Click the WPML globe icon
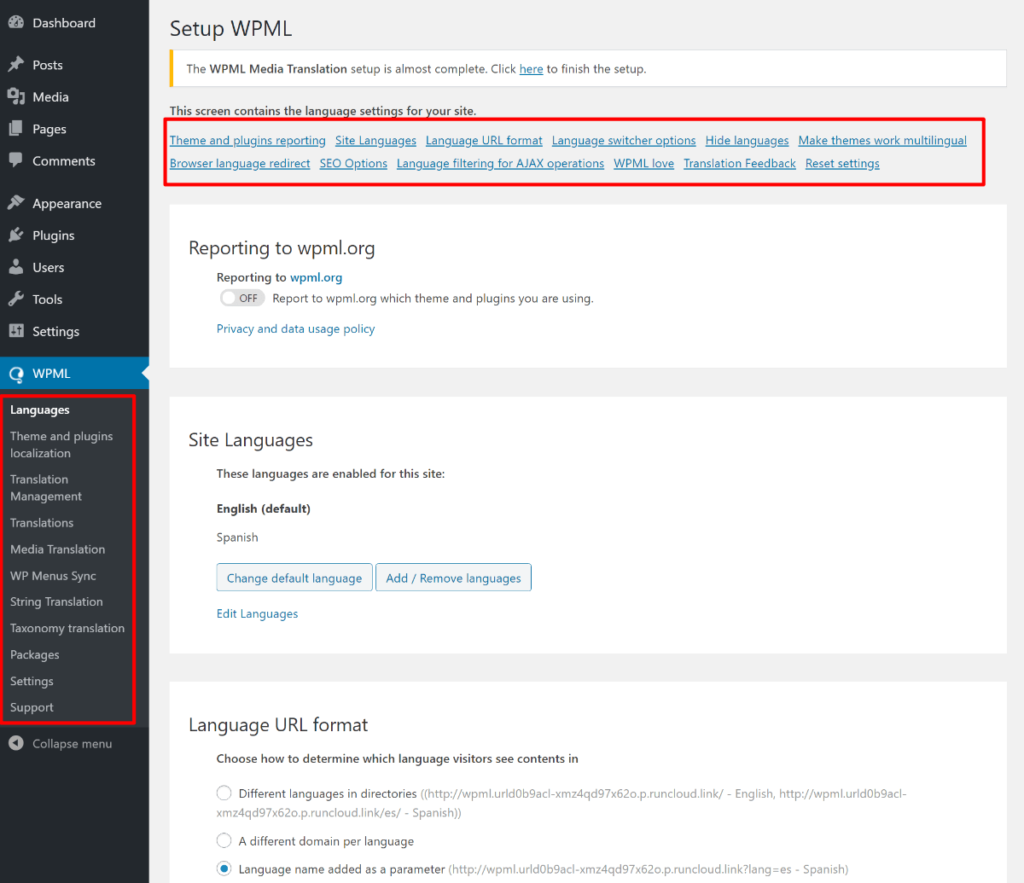 pos(18,372)
